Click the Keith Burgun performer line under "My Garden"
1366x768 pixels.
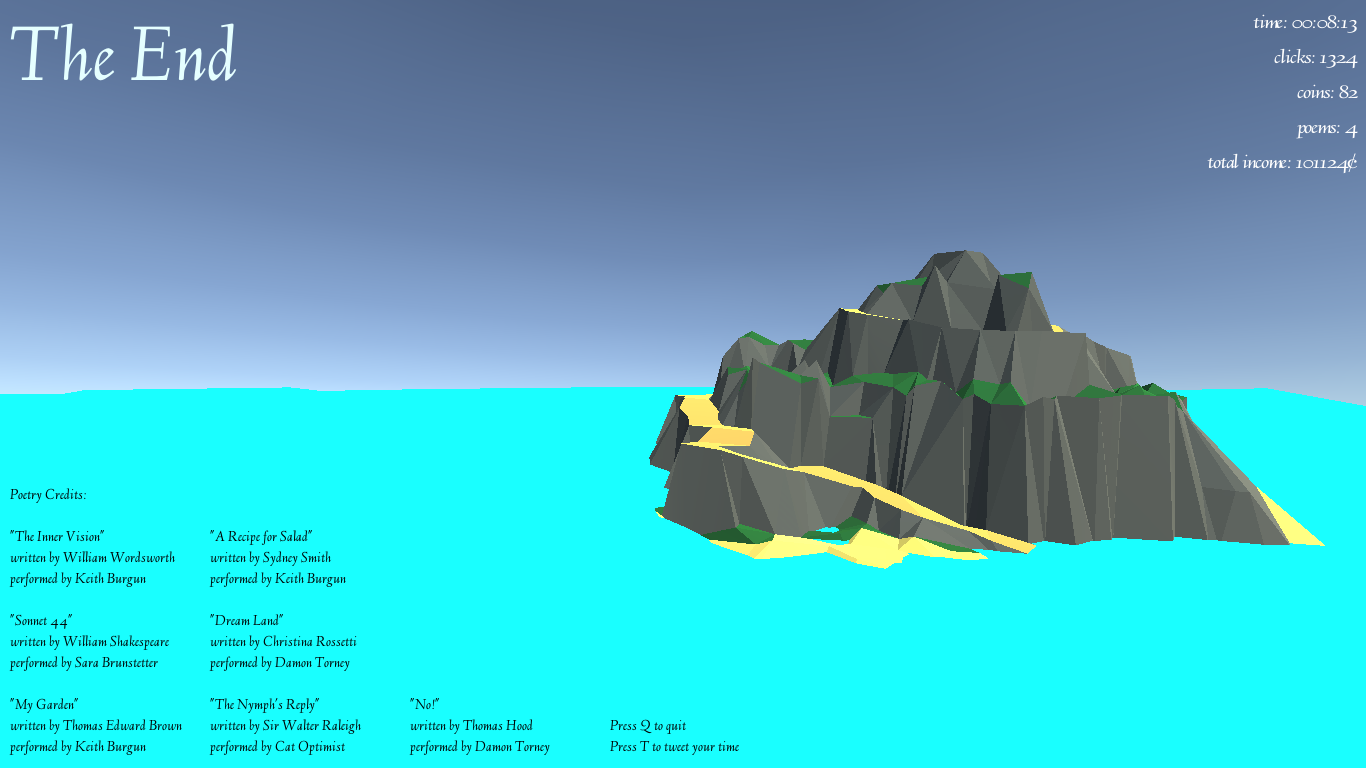(78, 747)
